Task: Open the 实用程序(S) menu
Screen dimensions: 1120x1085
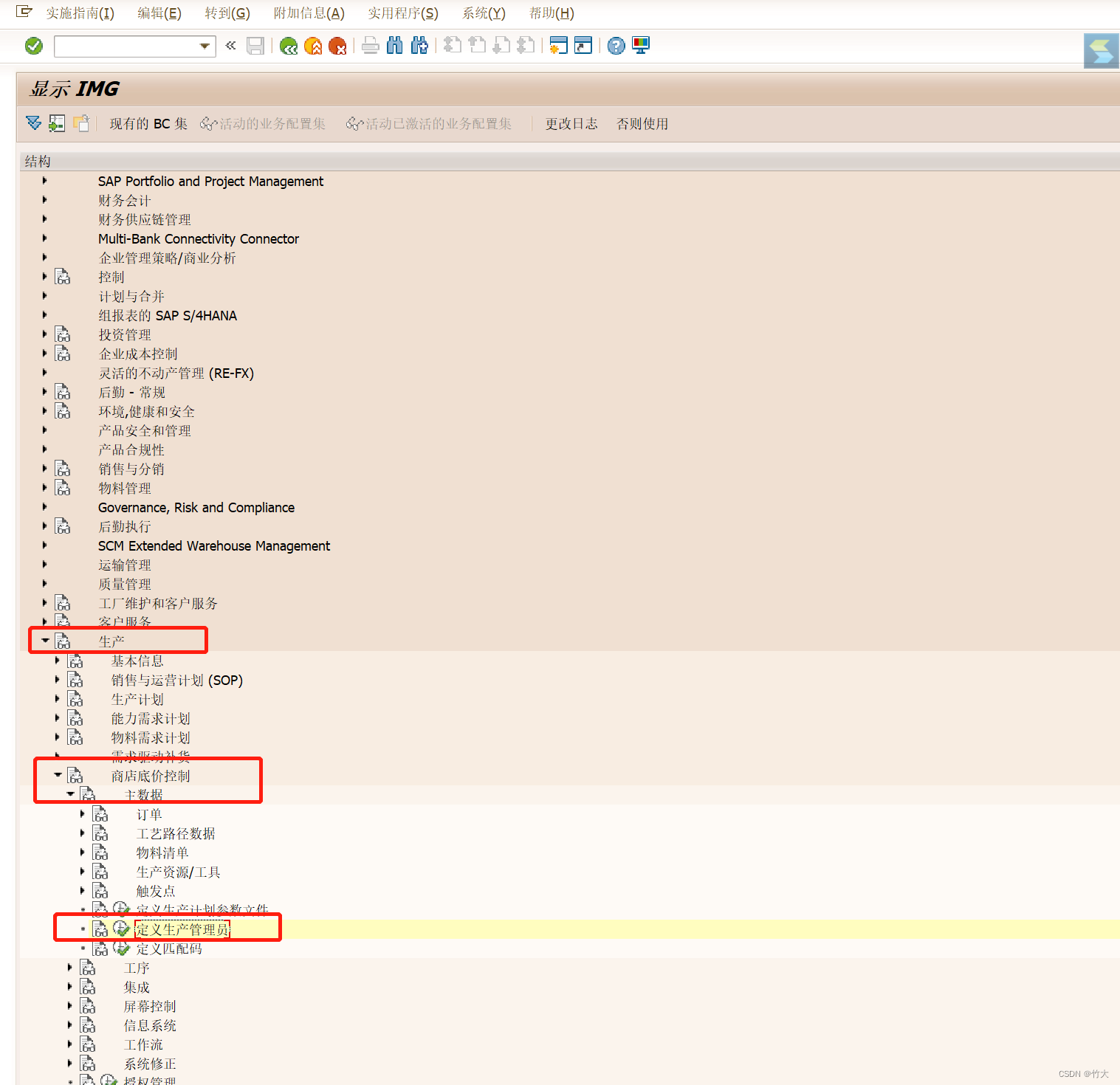Action: coord(403,13)
